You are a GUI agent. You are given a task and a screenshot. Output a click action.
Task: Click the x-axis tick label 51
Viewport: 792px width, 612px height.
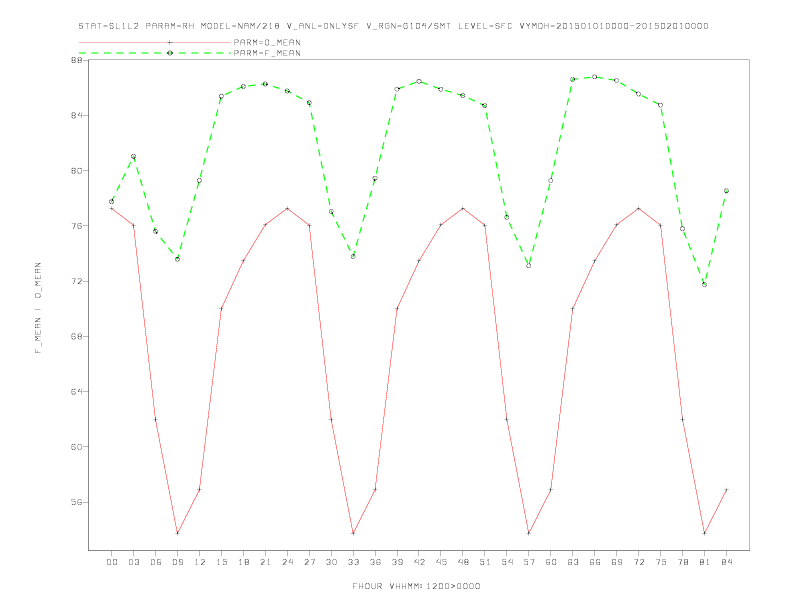(485, 562)
